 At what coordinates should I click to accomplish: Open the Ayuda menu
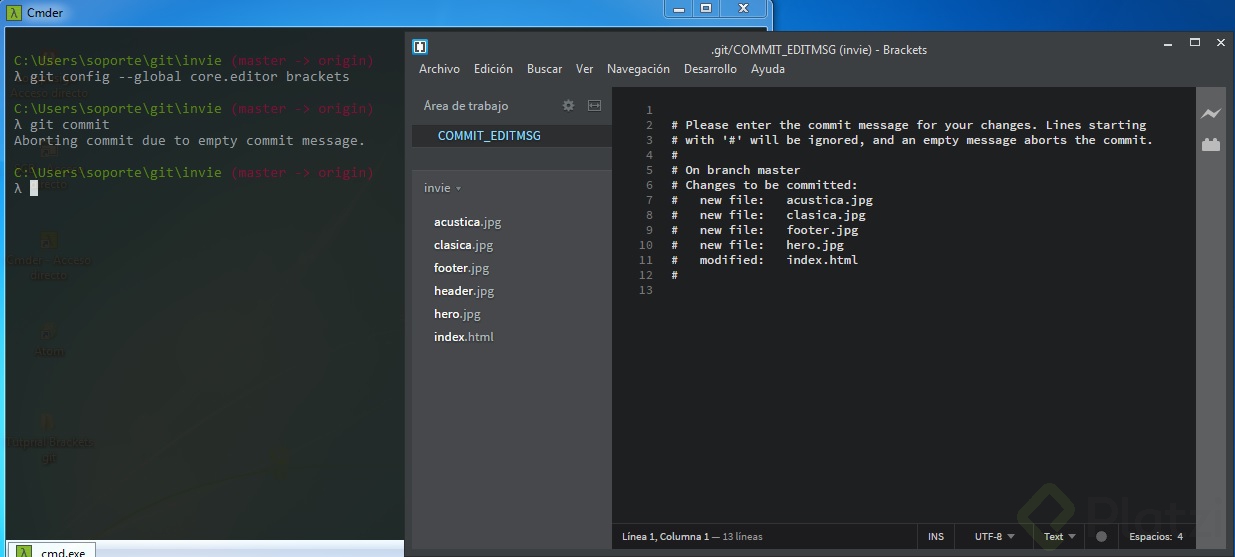point(767,69)
